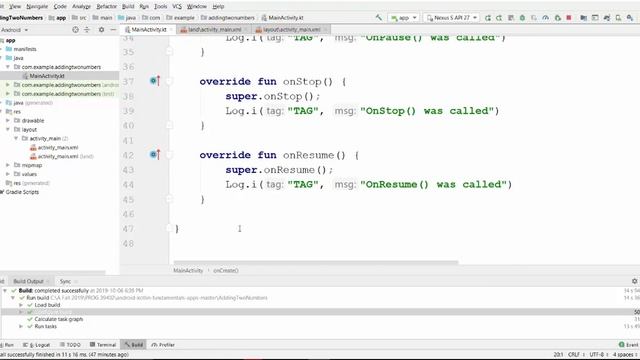Click the MainActivity breadcrumb below the editor
The height and width of the screenshot is (360, 640).
(188, 270)
